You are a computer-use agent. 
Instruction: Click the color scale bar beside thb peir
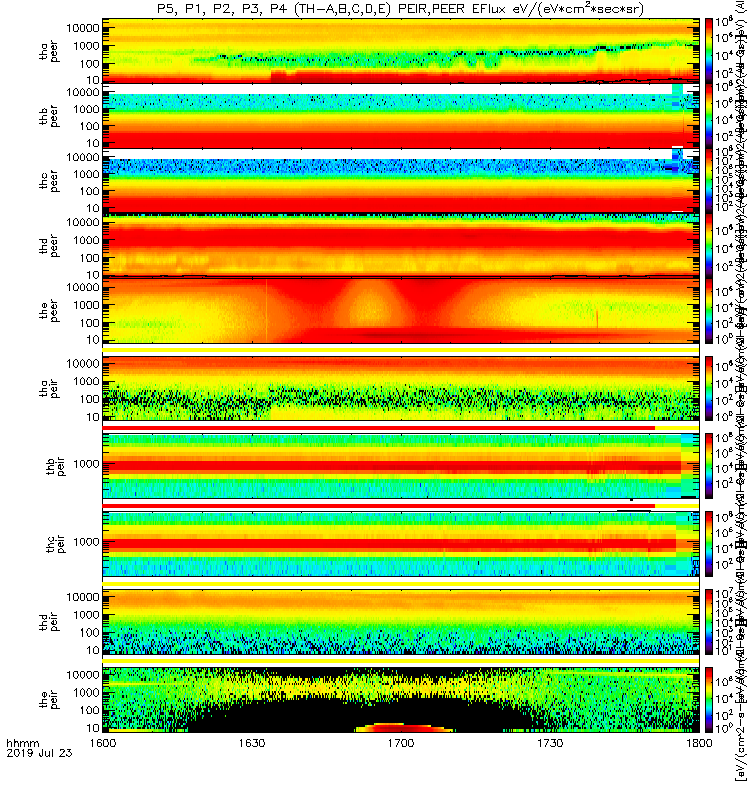coord(709,466)
